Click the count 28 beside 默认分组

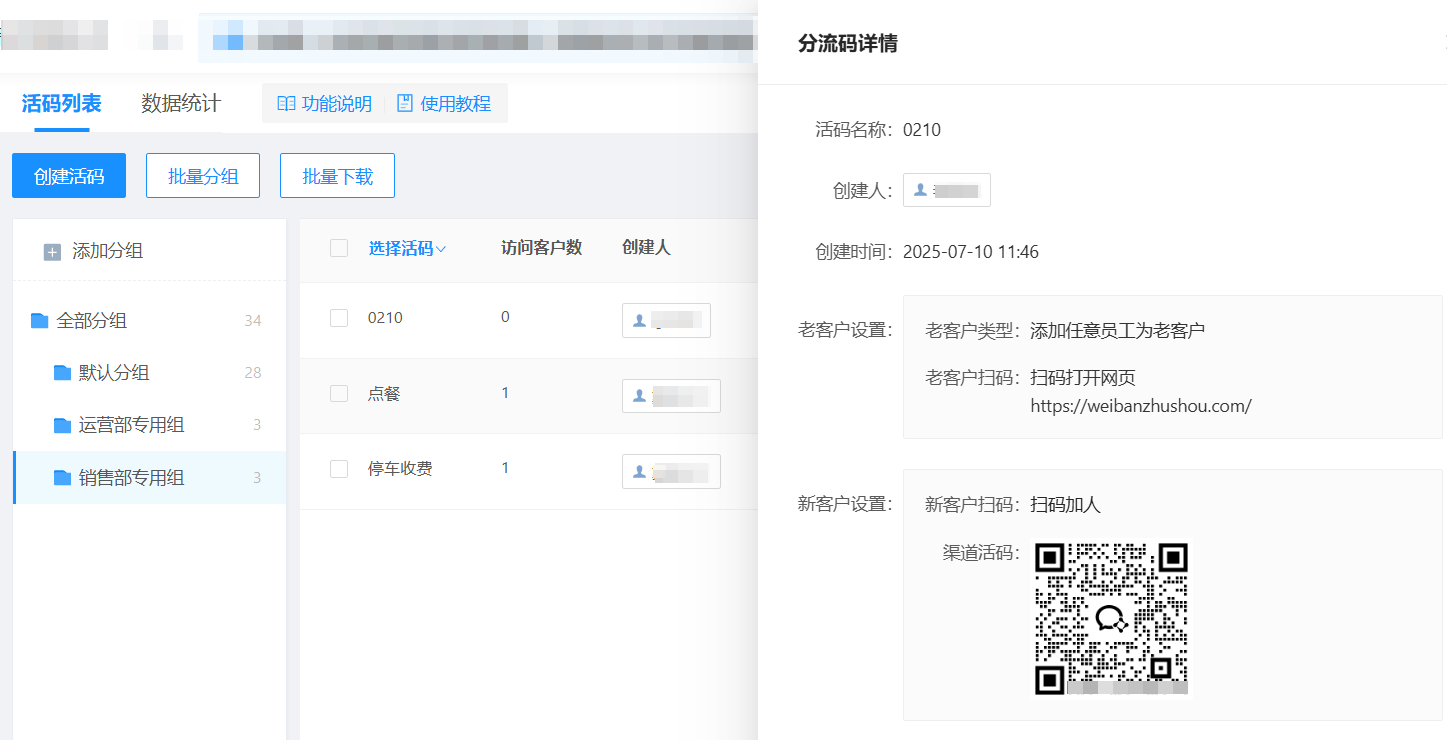[253, 373]
